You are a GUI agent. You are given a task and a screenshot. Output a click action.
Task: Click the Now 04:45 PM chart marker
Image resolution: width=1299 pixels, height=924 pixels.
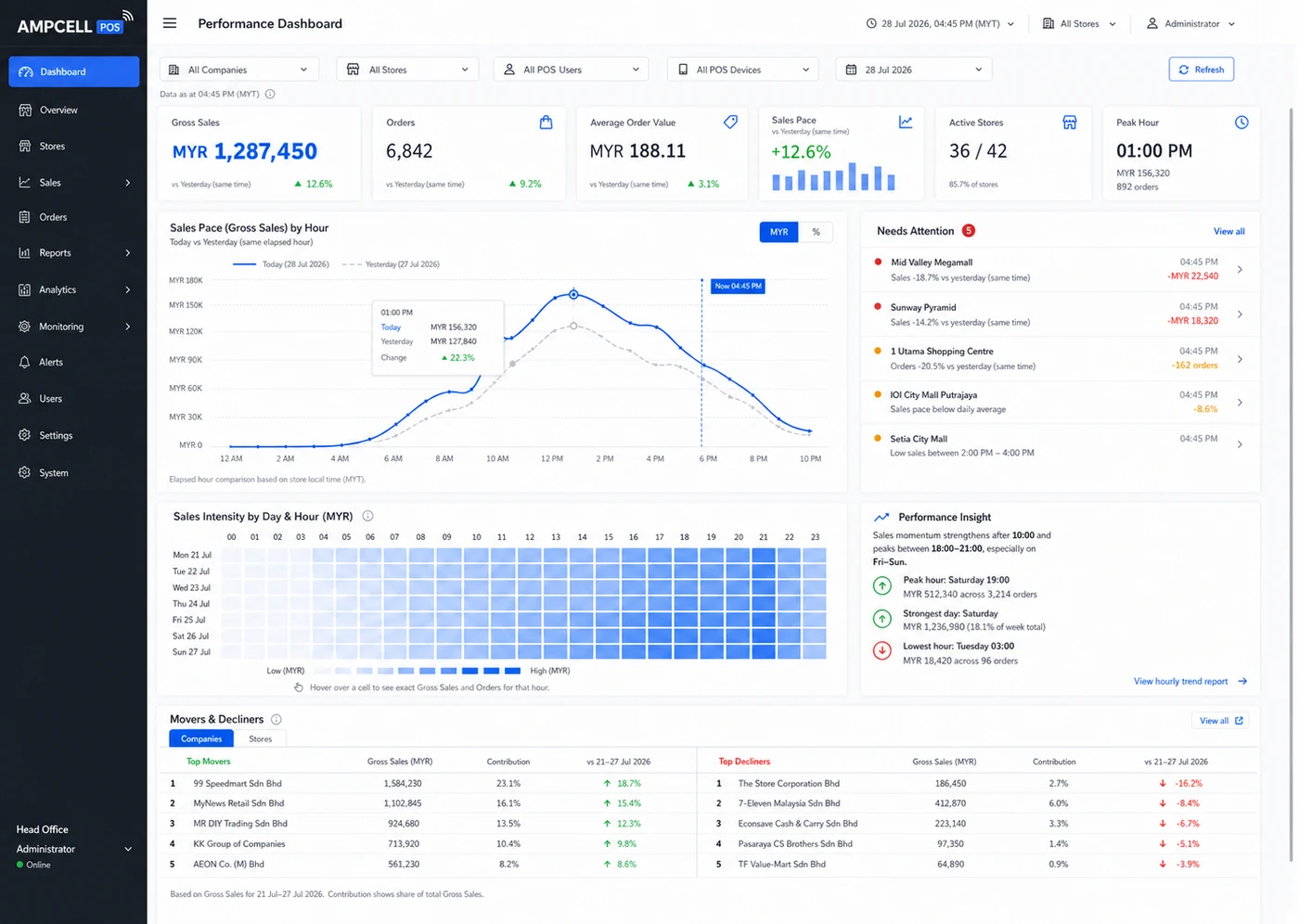[x=739, y=286]
